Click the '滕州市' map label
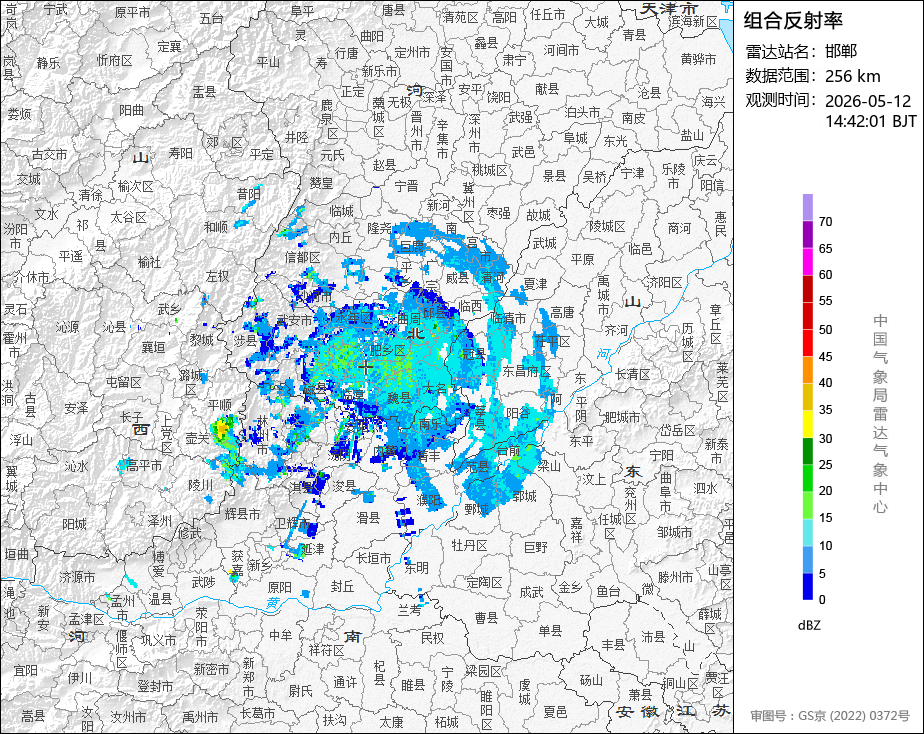 676,577
